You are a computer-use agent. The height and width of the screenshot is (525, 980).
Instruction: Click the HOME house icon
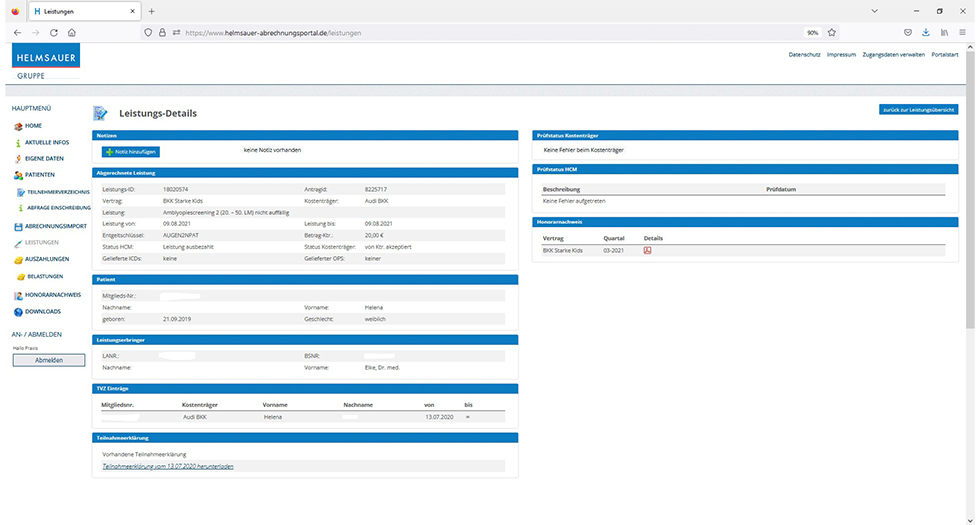coord(18,126)
